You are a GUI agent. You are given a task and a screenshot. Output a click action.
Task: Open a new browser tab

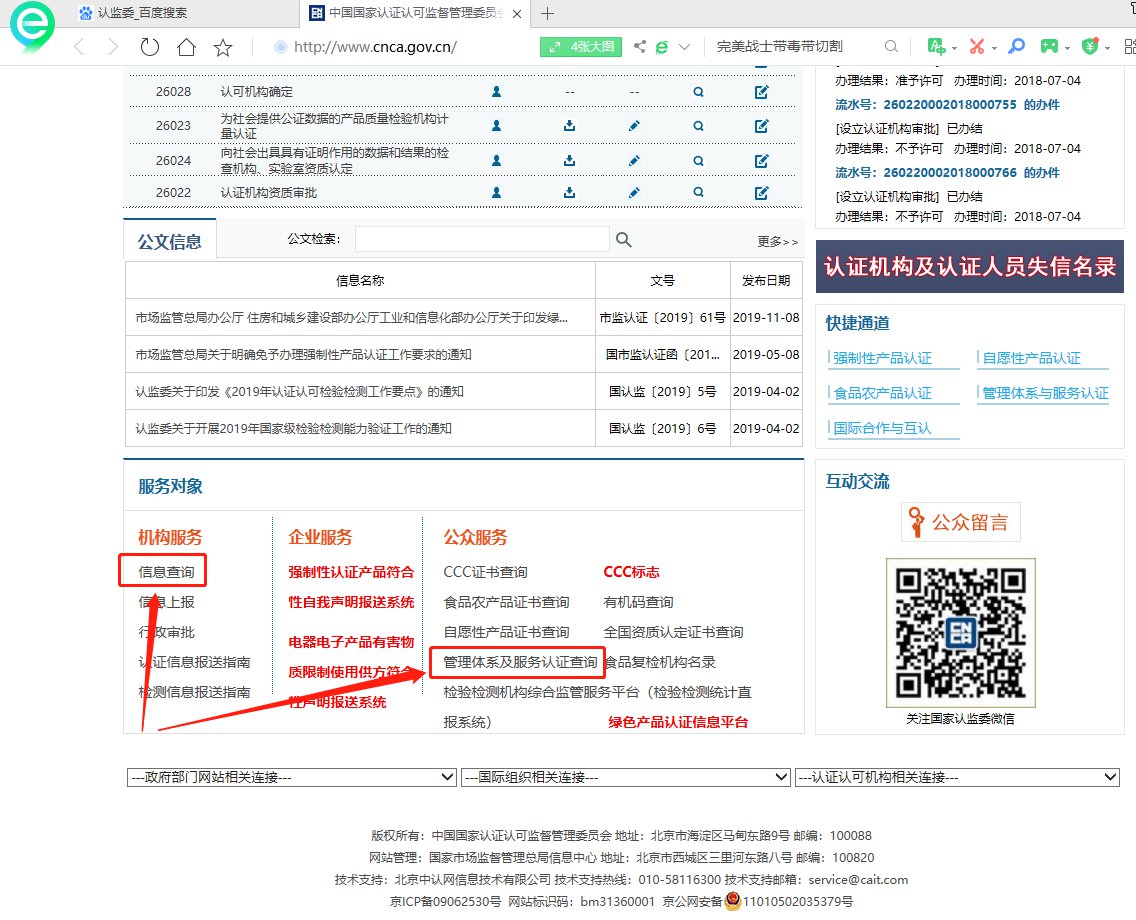(547, 13)
